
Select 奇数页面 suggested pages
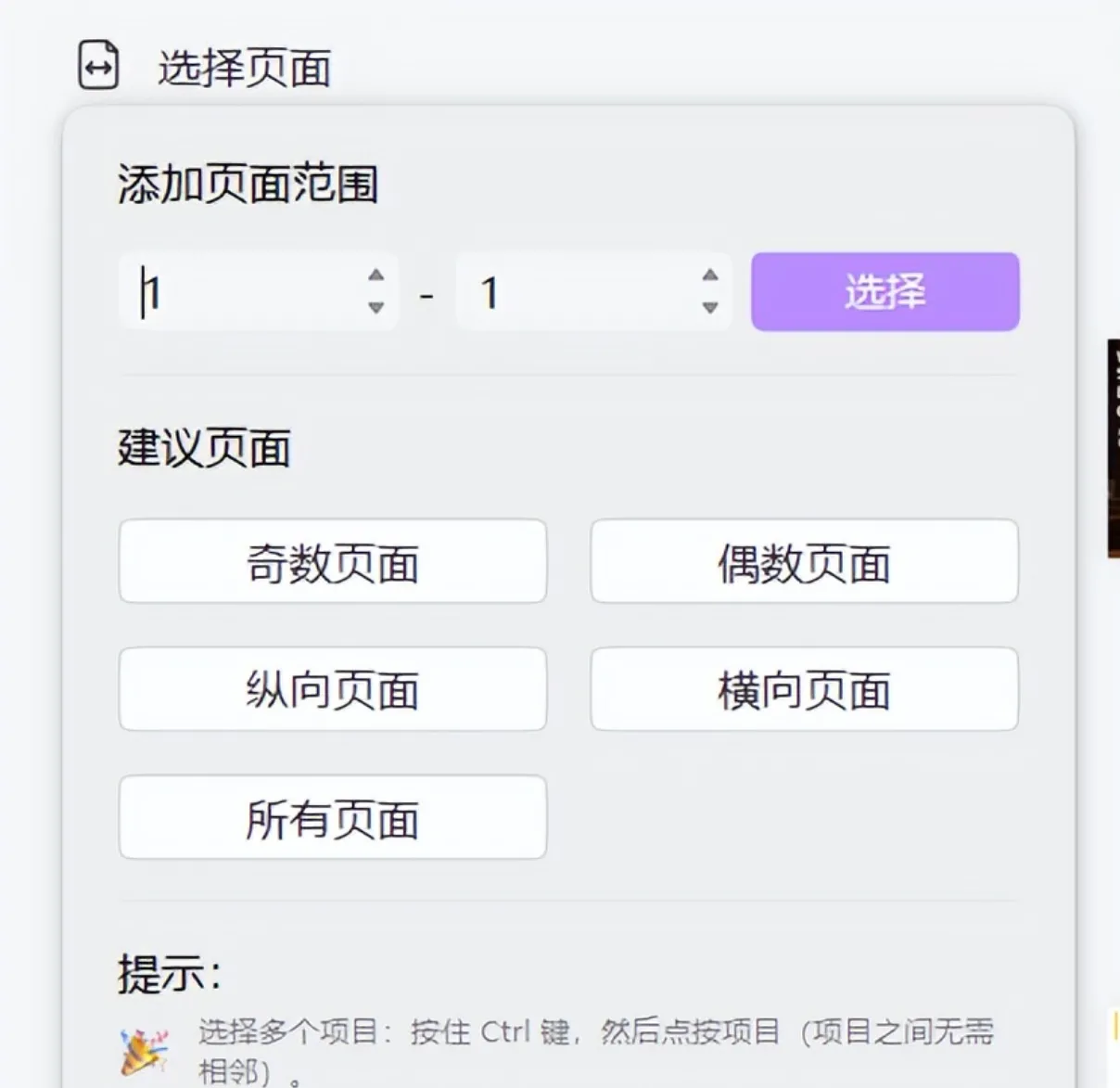333,562
